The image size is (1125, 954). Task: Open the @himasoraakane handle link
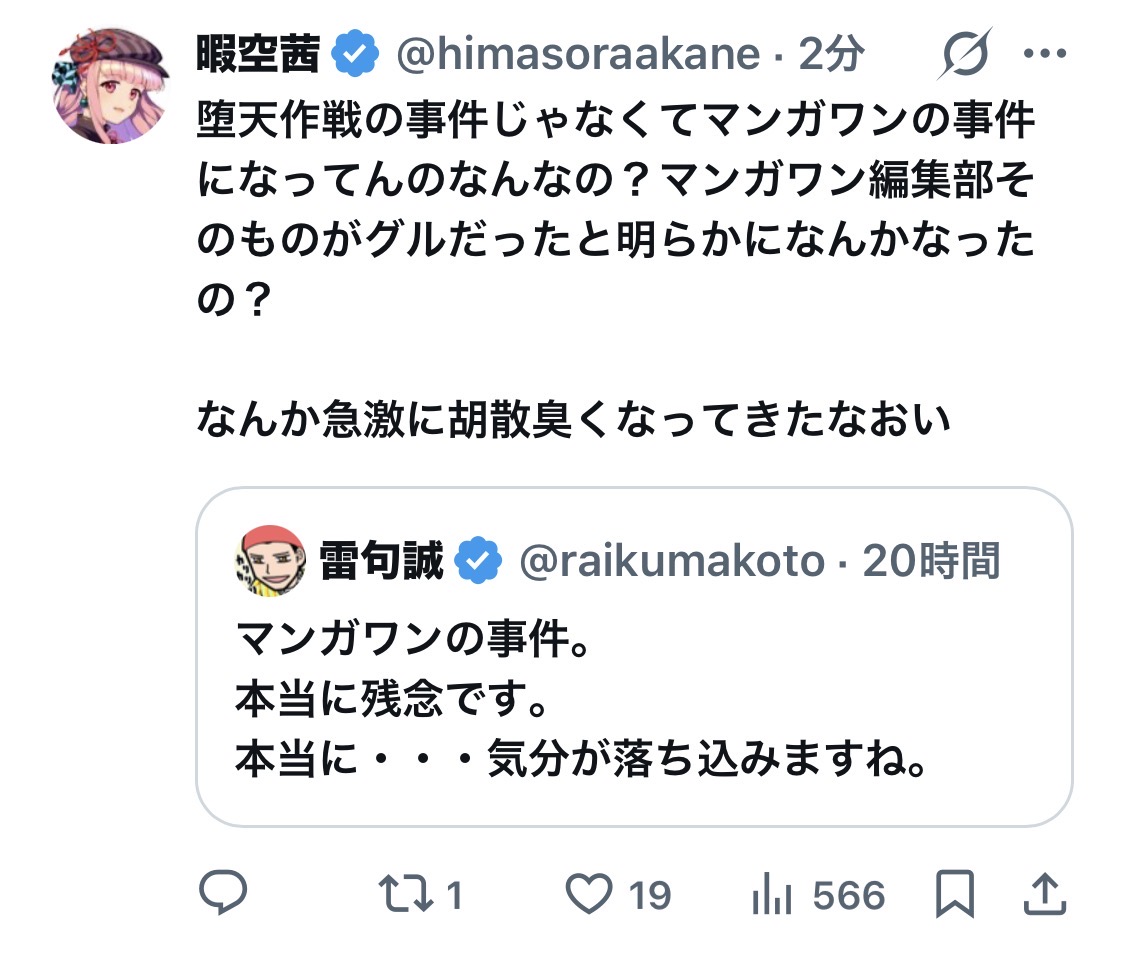click(x=576, y=55)
